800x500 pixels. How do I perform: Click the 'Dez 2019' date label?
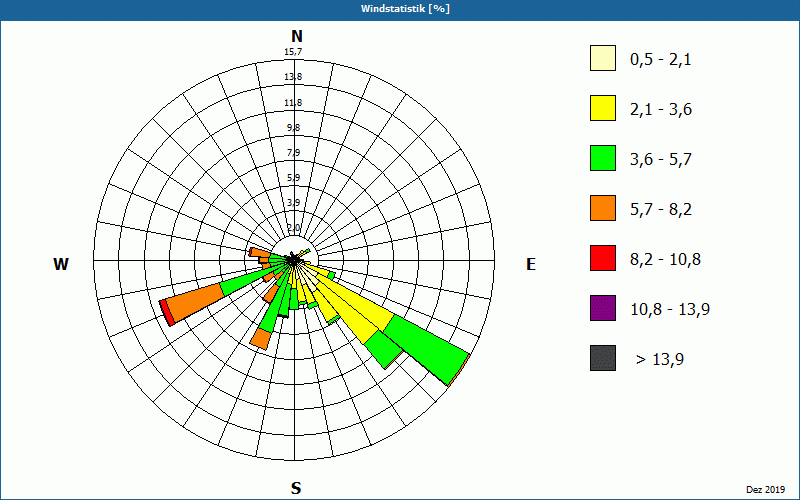(x=765, y=489)
